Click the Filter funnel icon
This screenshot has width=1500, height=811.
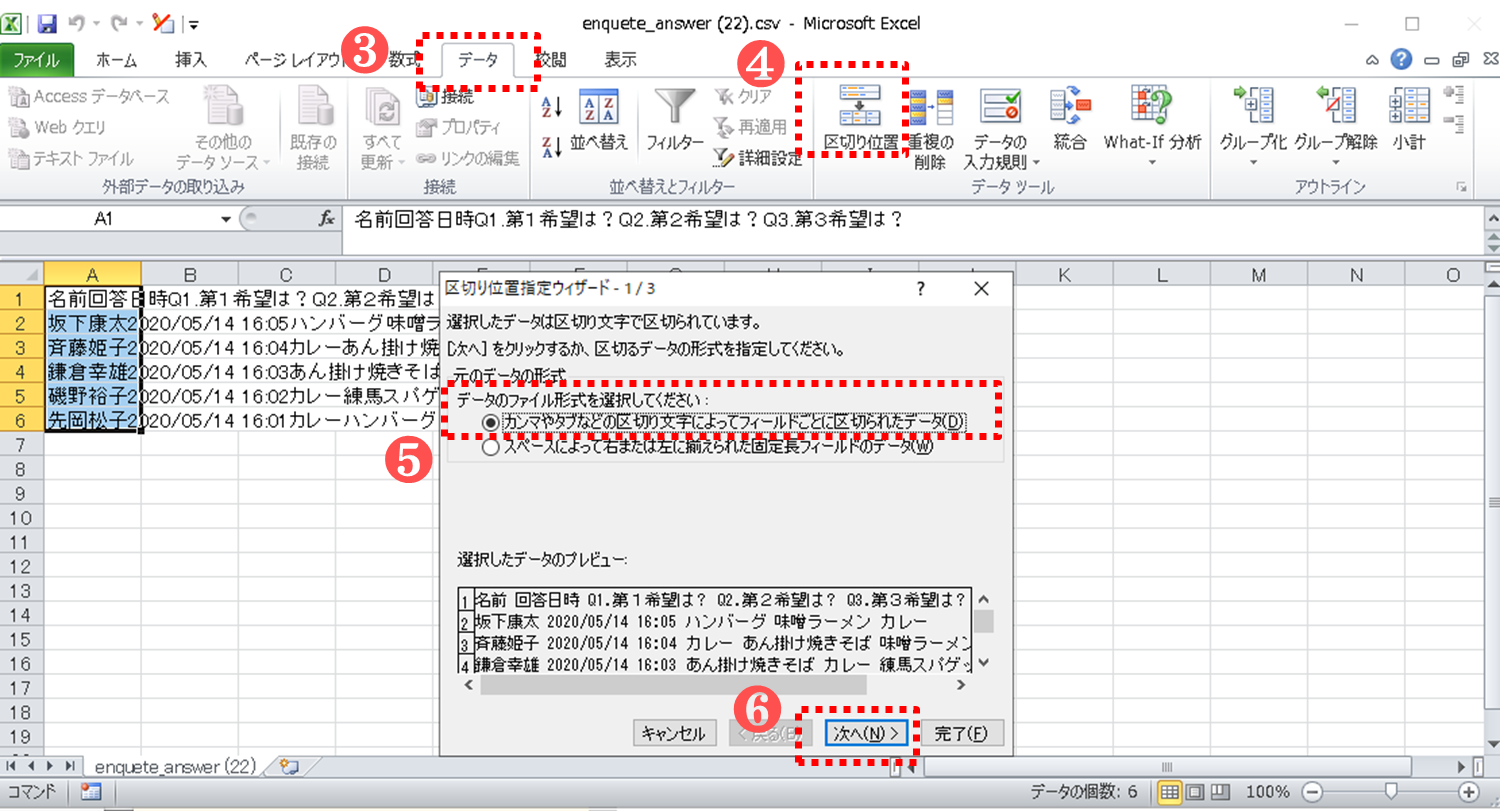tap(673, 108)
